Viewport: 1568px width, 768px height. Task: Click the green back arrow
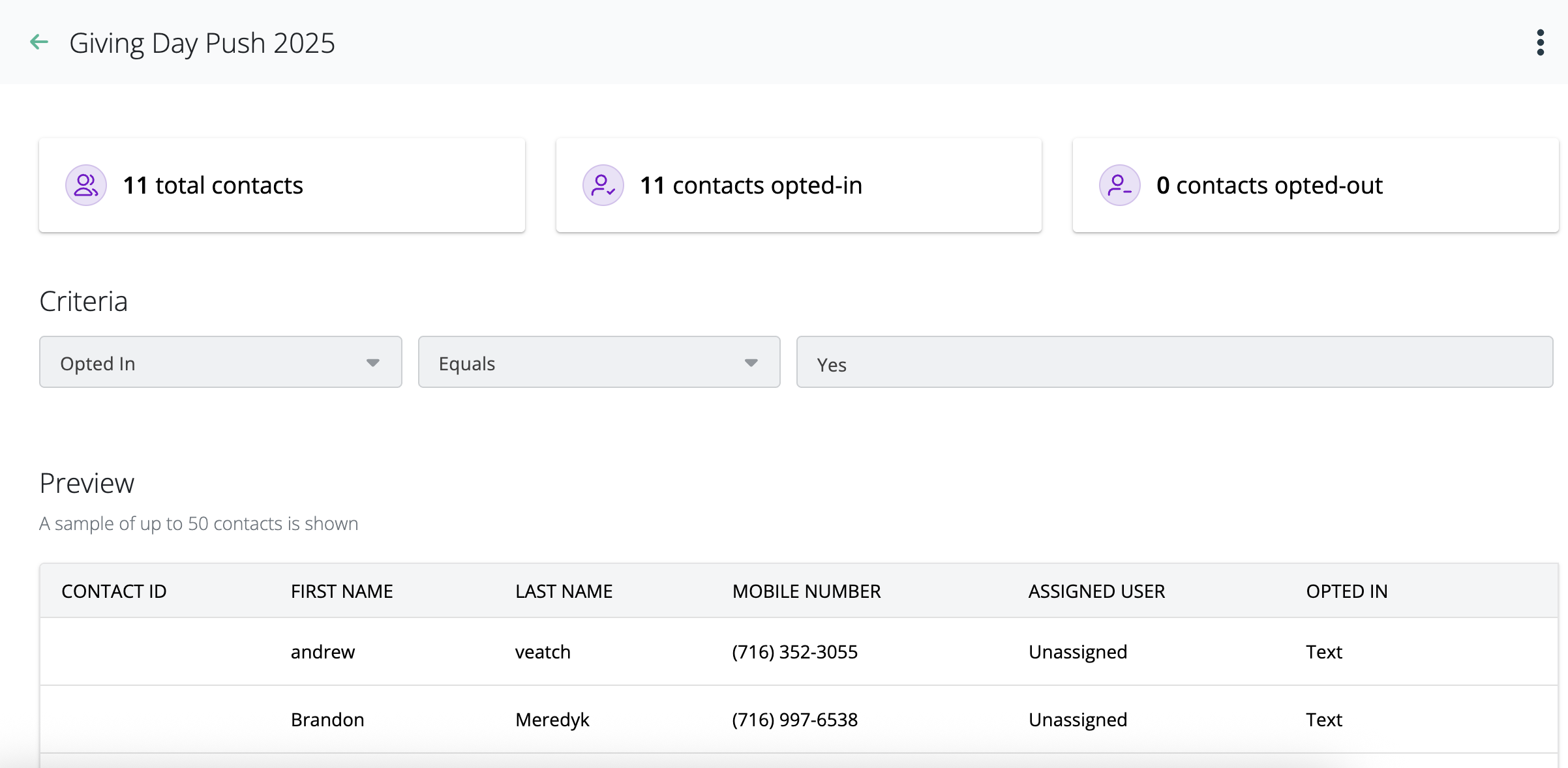[x=39, y=42]
